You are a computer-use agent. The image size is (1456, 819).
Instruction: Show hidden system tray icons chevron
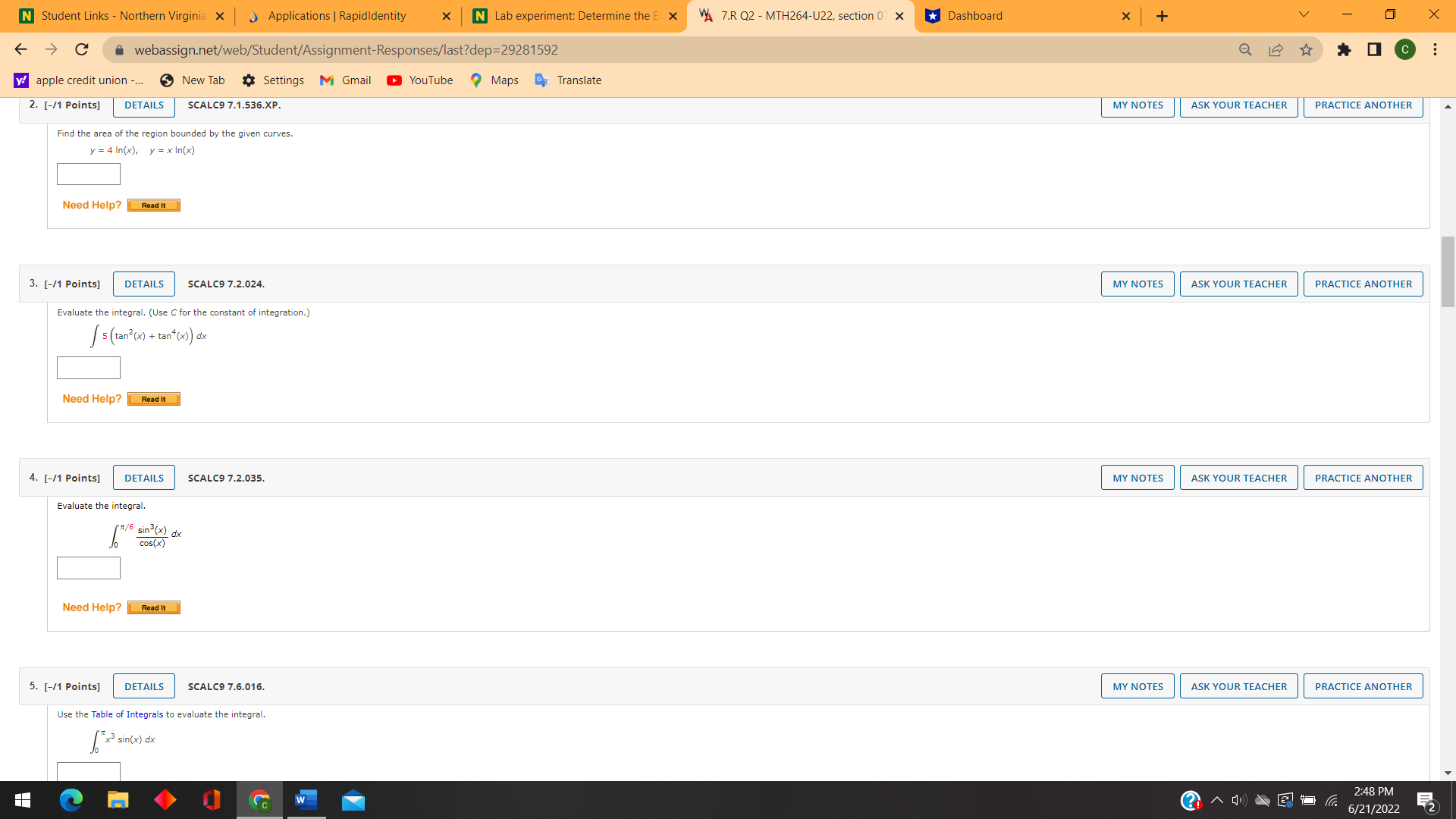[x=1216, y=800]
